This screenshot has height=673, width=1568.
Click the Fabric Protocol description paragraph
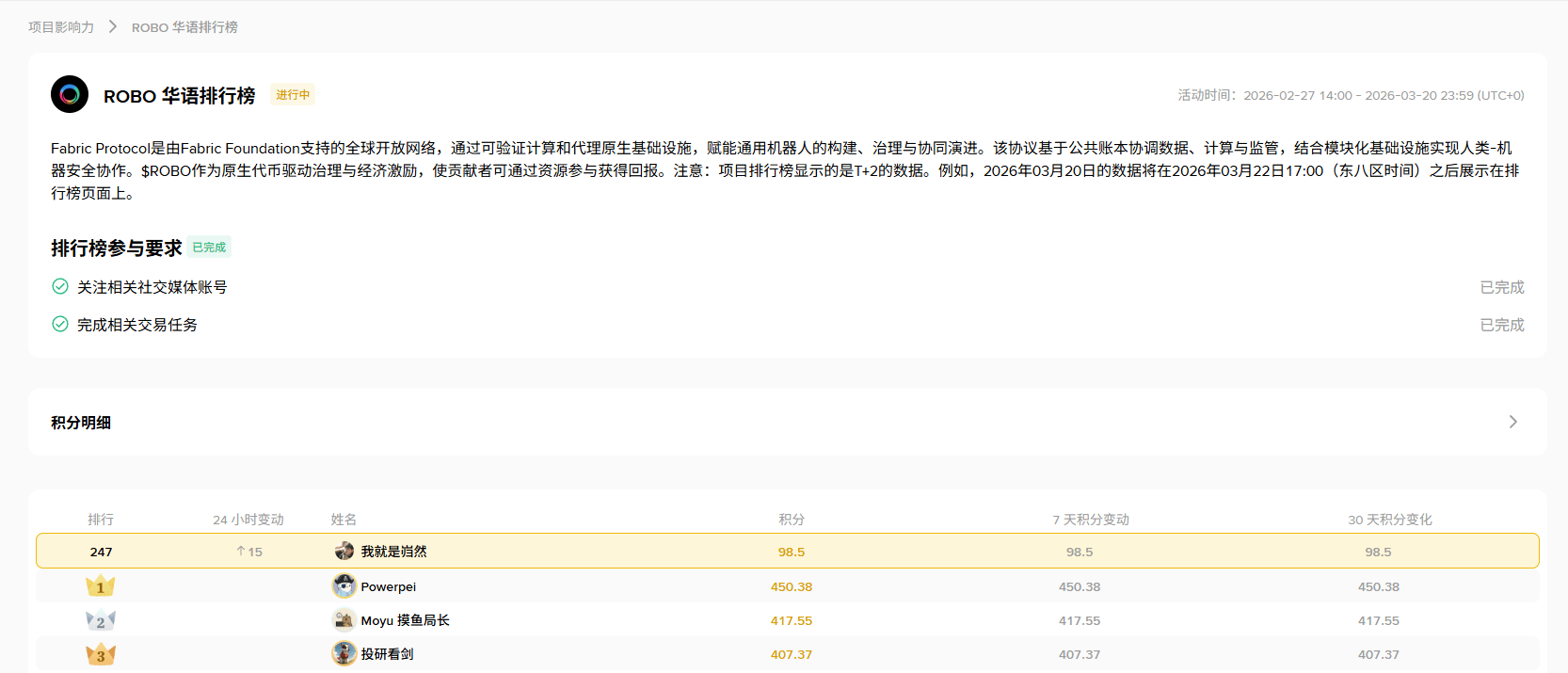(x=786, y=170)
